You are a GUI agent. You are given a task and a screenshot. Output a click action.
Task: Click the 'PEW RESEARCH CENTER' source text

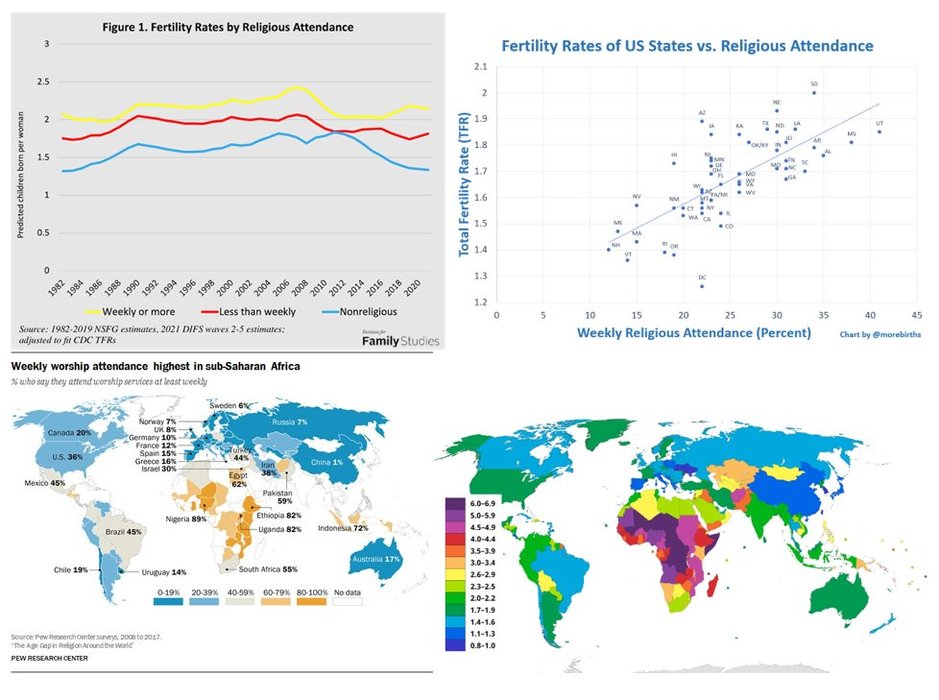[49, 658]
